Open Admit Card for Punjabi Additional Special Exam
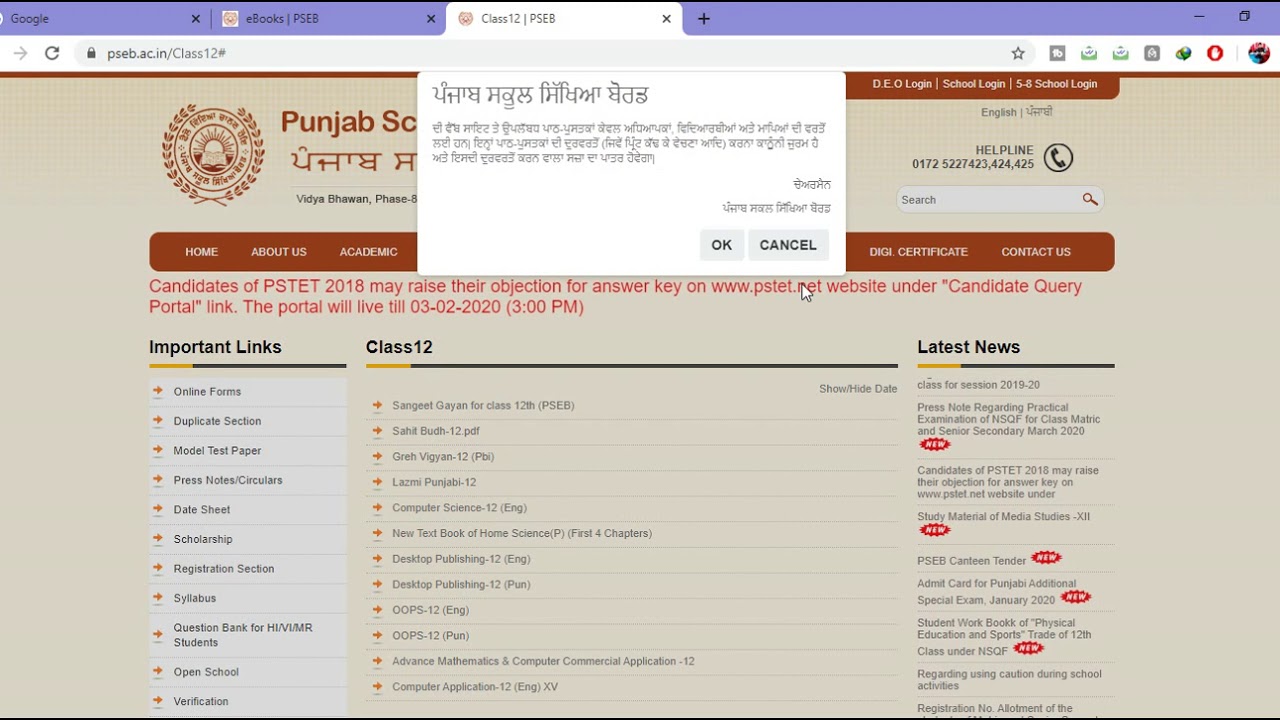This screenshot has height=720, width=1280. pyautogui.click(x=996, y=592)
